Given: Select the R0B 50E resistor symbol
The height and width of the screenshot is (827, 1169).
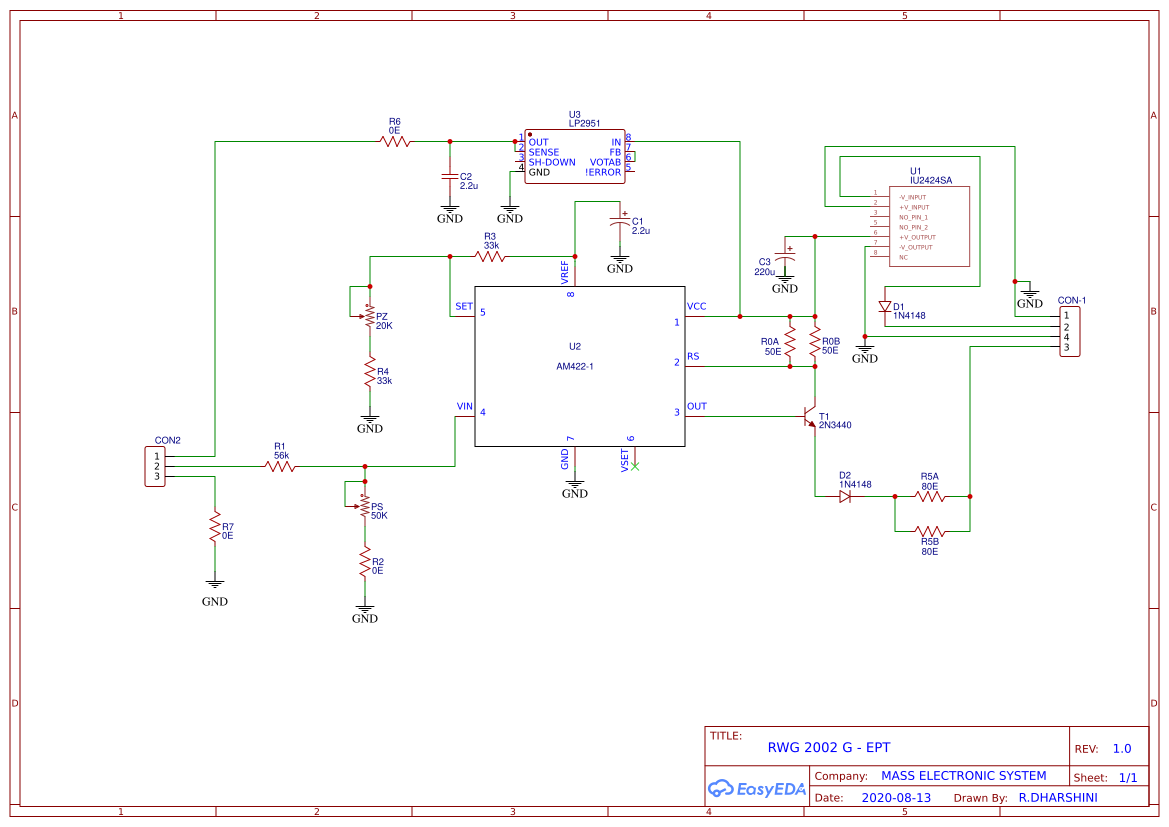Looking at the screenshot, I should pos(815,342).
